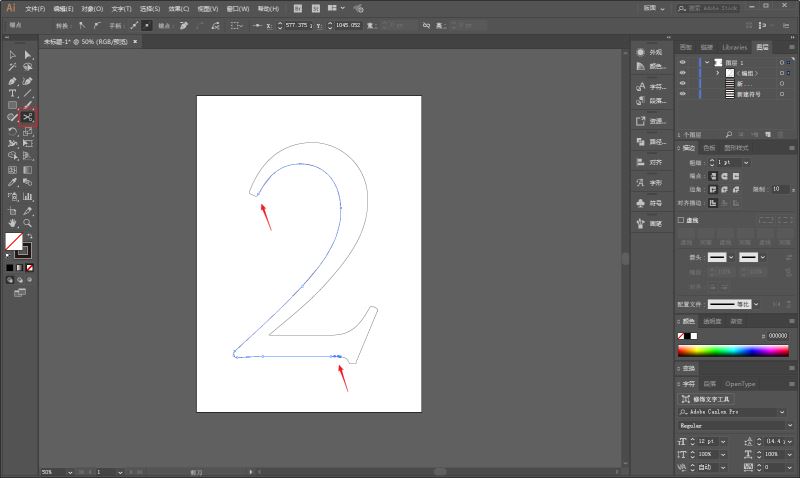Open the stroke profile 等比 dropdown

756,304
